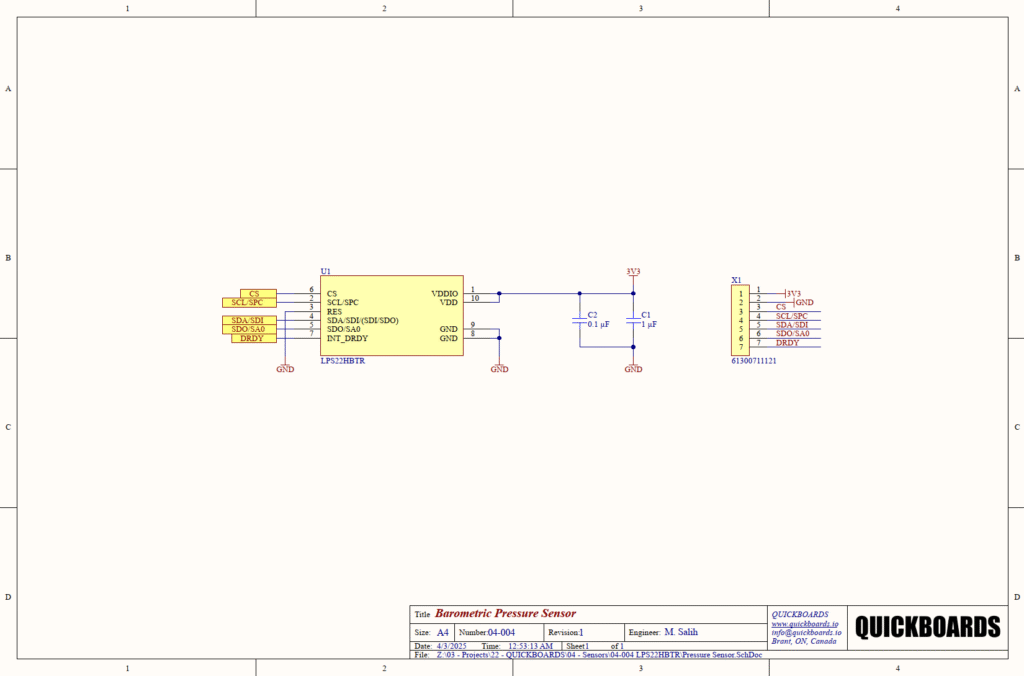Select the GND symbol below the RES pin
Screen dimensions: 1024x676
[285, 367]
